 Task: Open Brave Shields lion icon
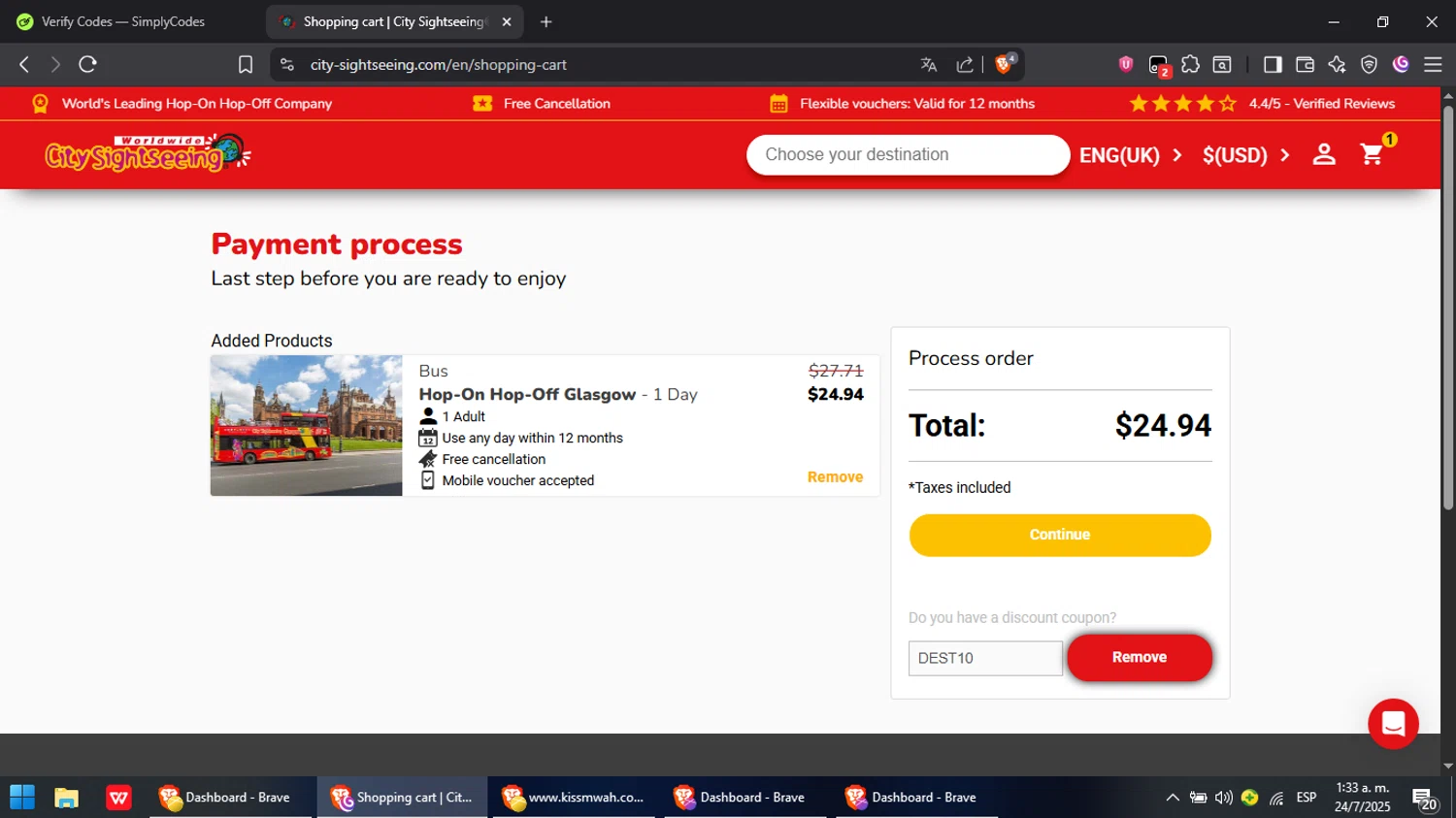[1005, 64]
